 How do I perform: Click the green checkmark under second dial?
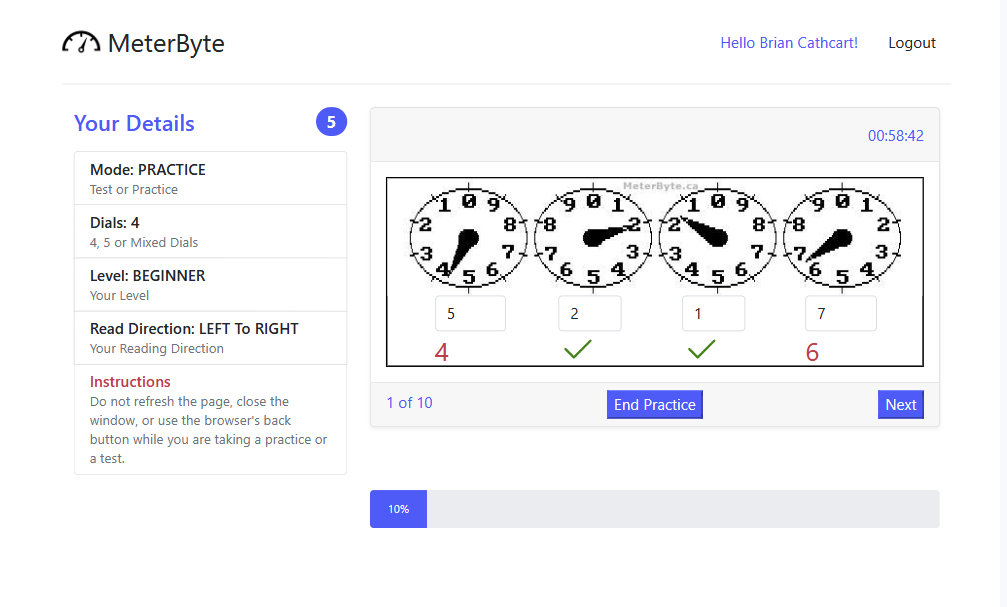(x=577, y=349)
